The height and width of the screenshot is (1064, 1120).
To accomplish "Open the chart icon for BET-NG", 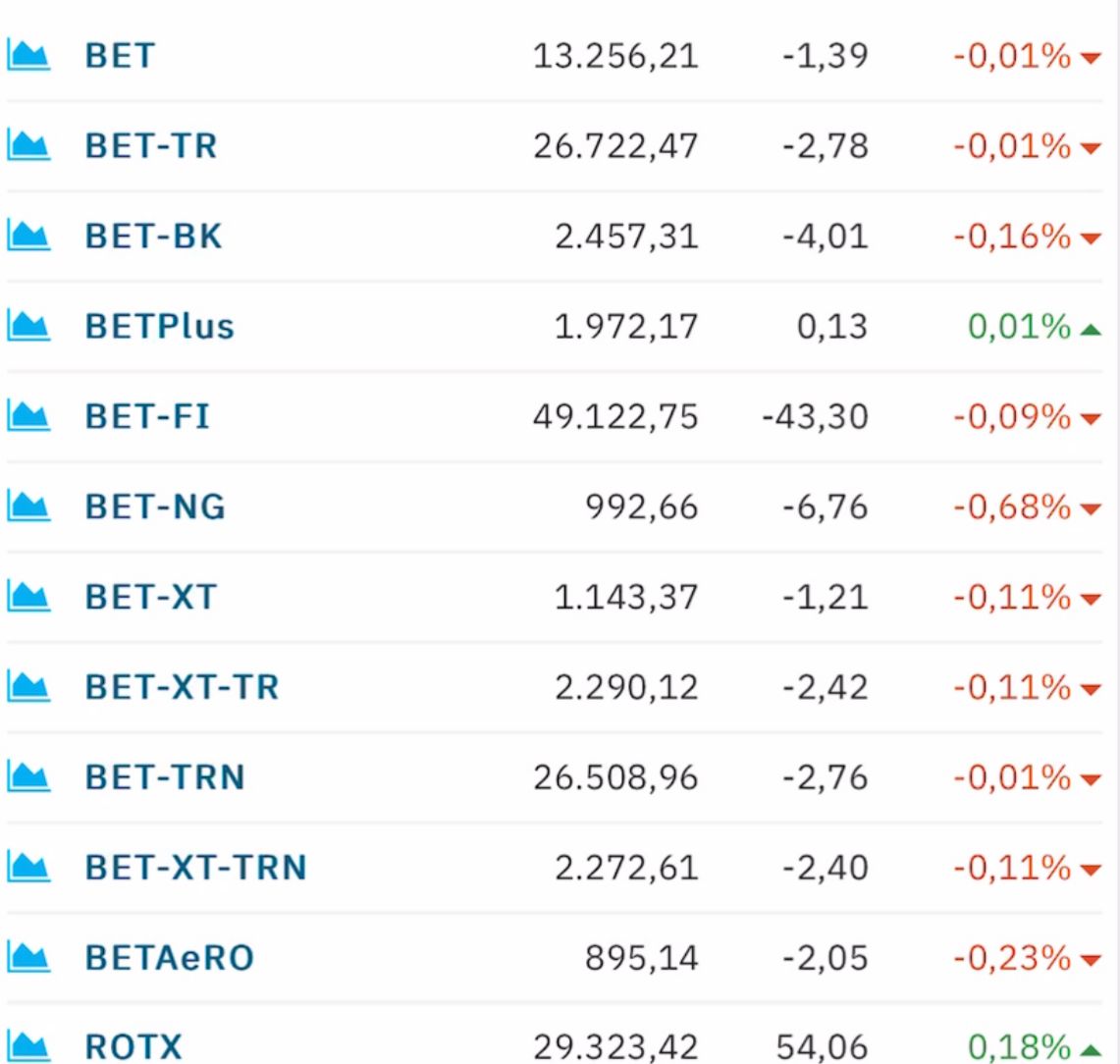I will (28, 506).
